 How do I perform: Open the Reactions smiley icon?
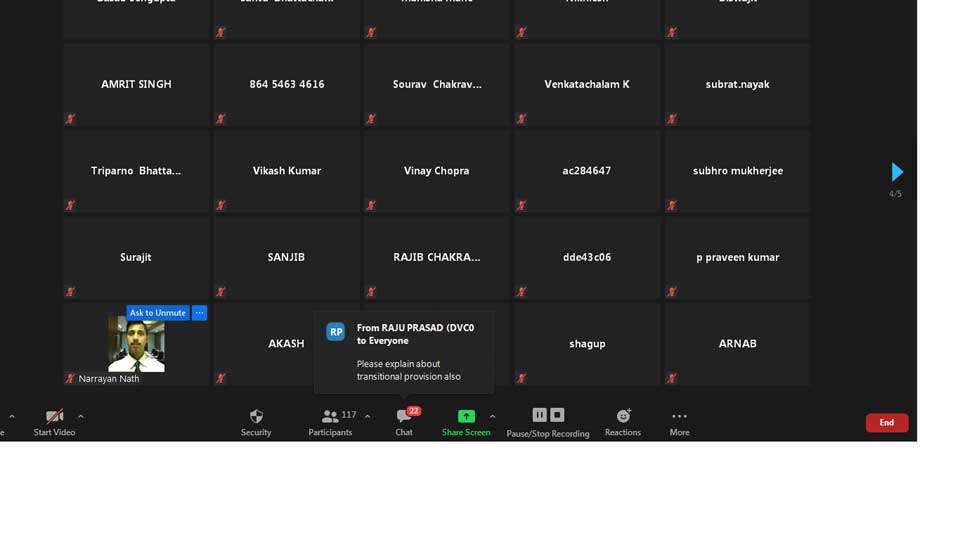pyautogui.click(x=623, y=416)
